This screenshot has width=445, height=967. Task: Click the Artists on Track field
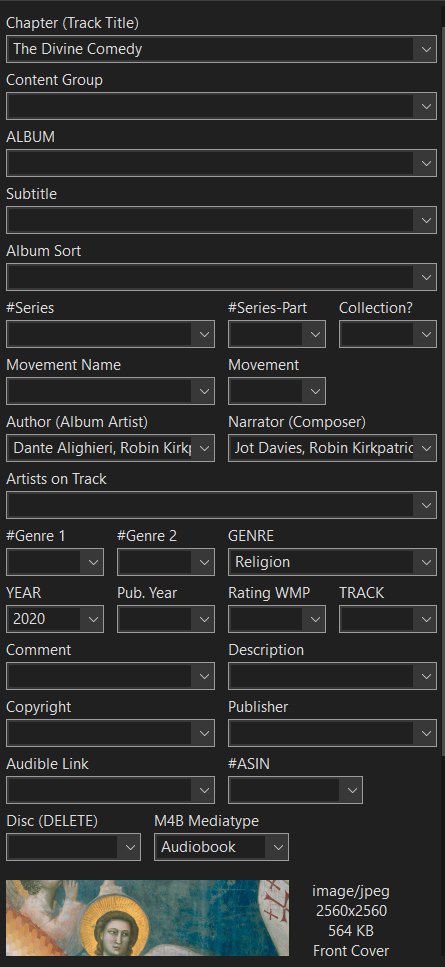210,505
